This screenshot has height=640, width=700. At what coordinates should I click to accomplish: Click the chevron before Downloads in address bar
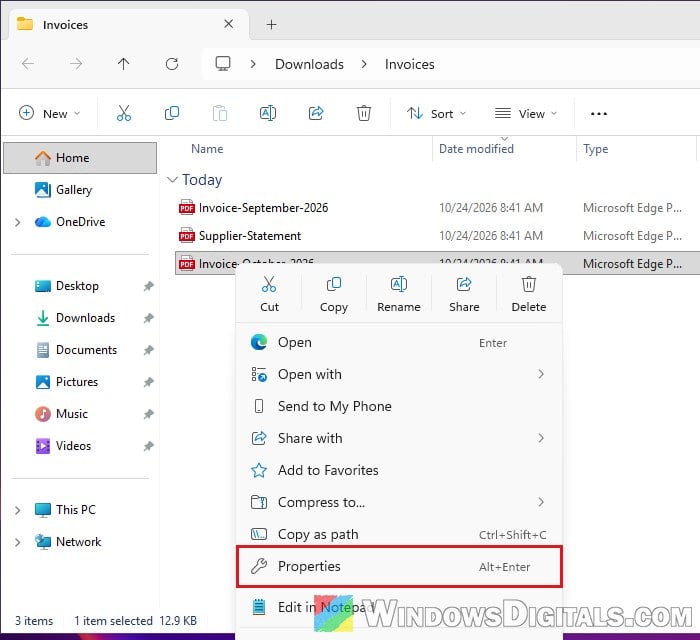253,64
